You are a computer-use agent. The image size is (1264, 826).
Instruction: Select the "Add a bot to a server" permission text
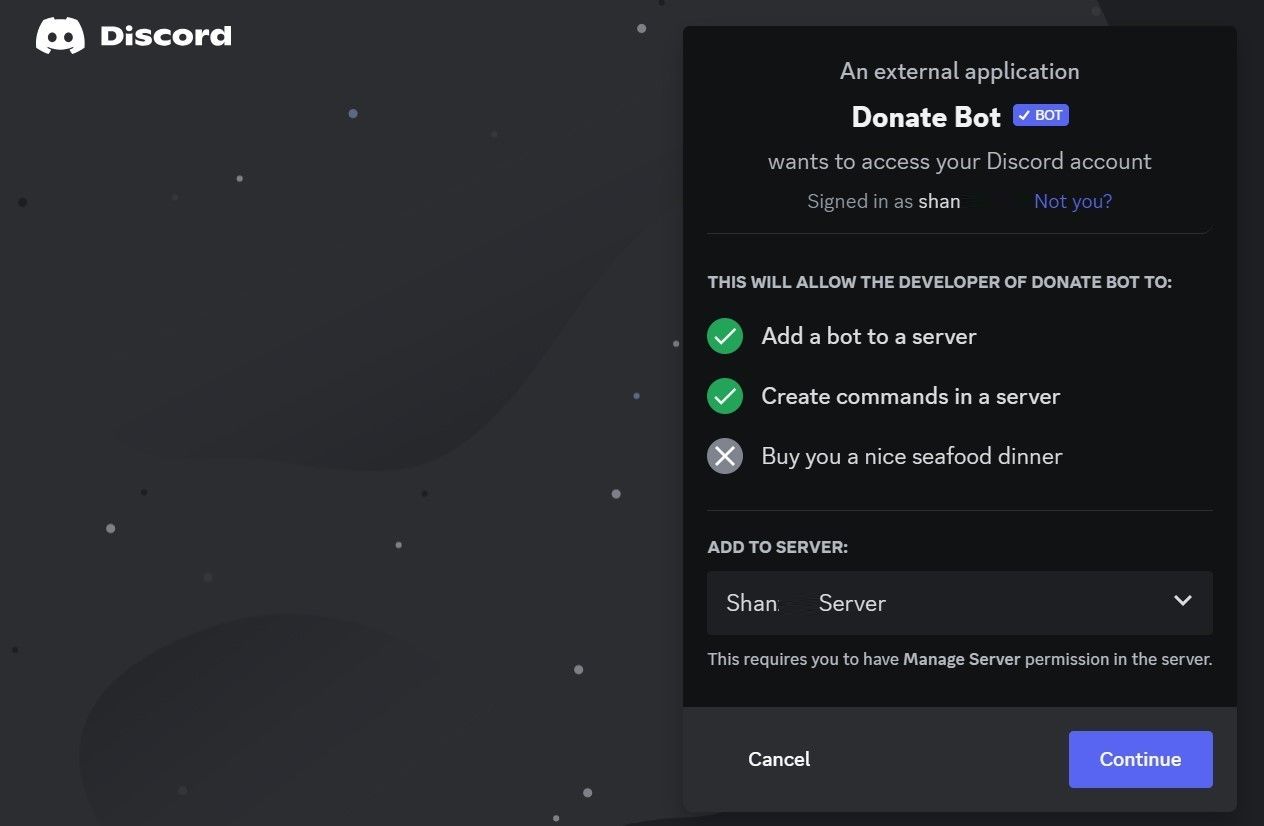[869, 337]
